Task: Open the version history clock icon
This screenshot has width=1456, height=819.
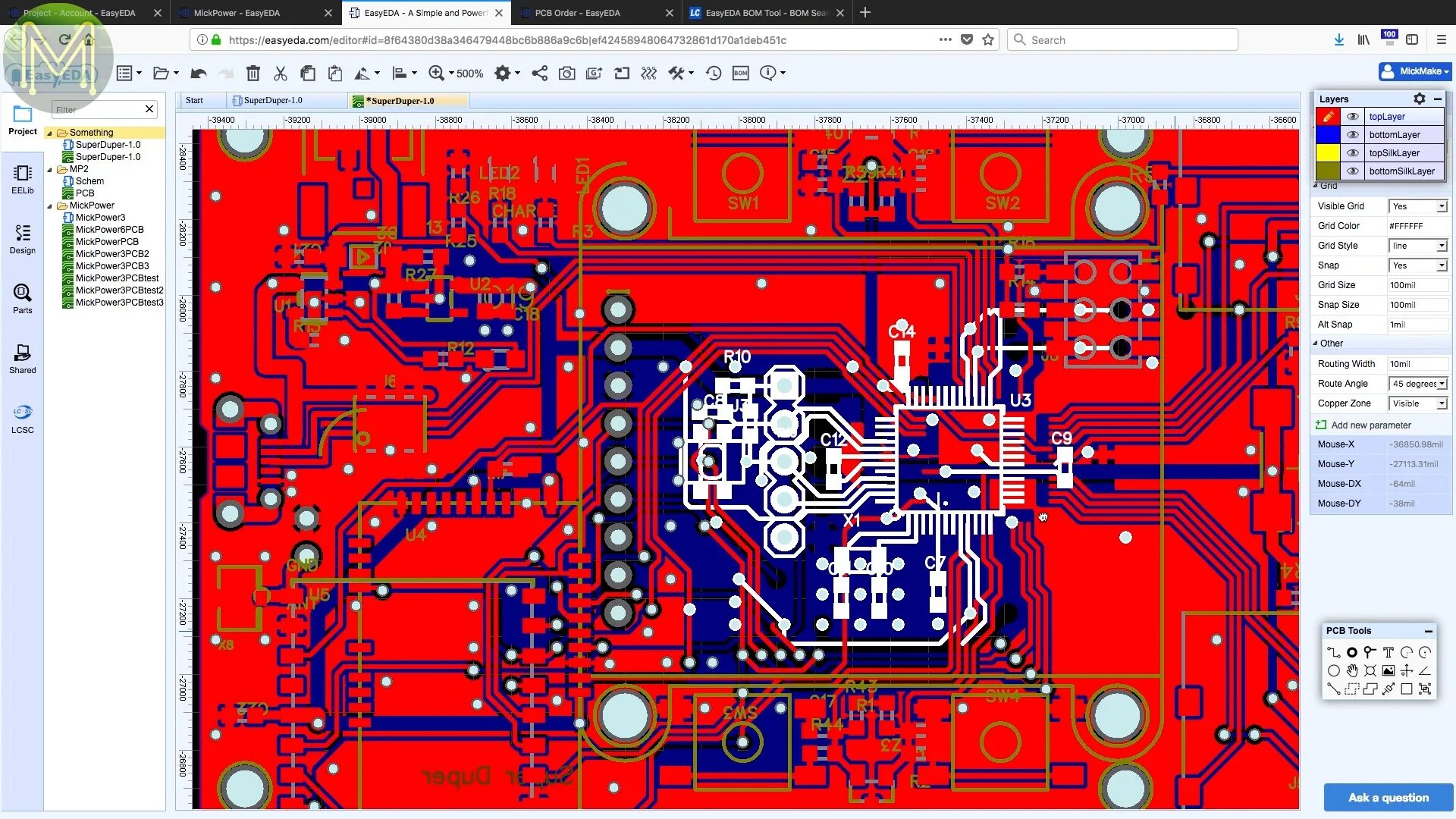Action: [x=713, y=73]
